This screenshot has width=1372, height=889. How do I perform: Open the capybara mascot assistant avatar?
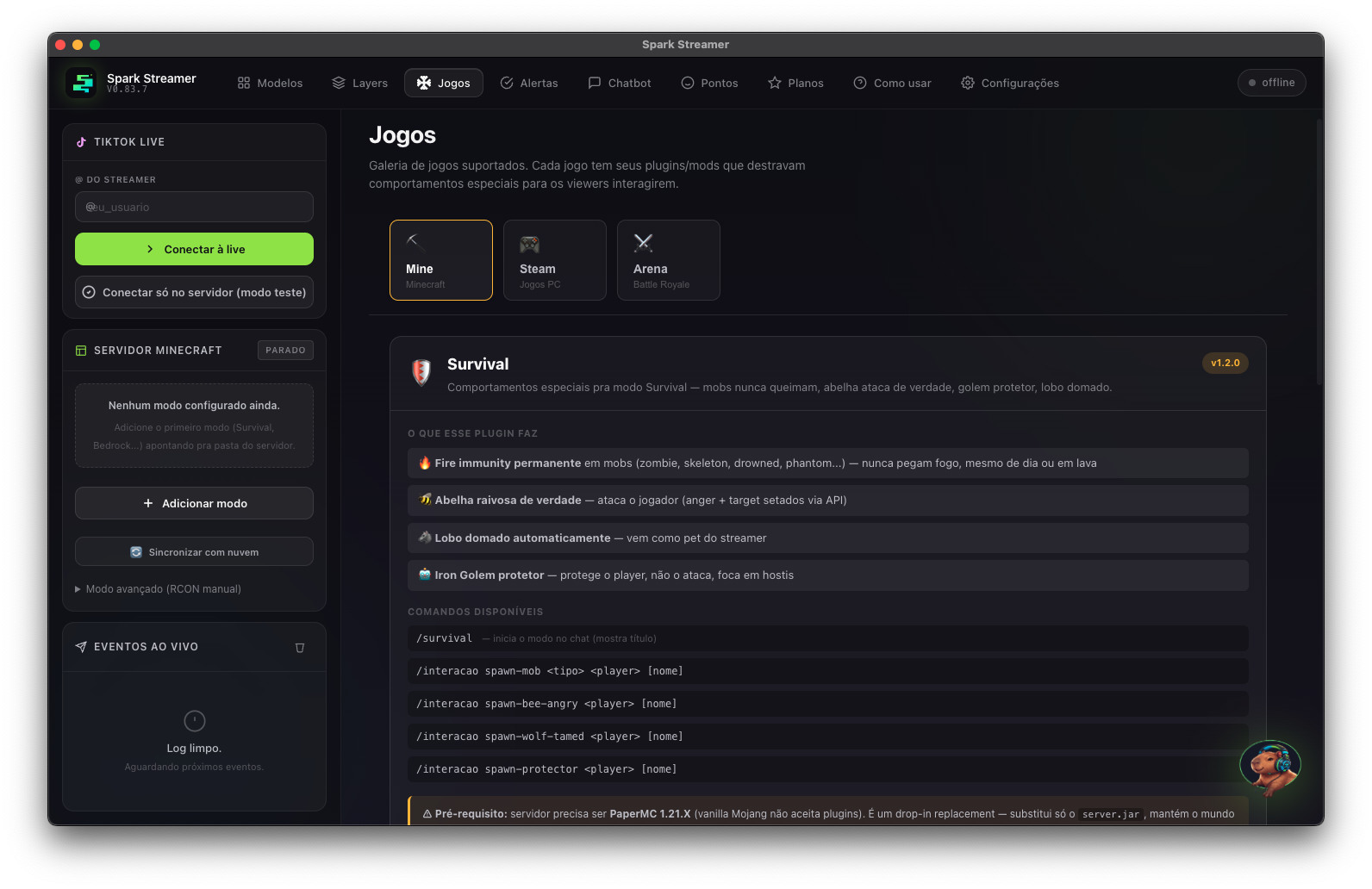click(1269, 765)
